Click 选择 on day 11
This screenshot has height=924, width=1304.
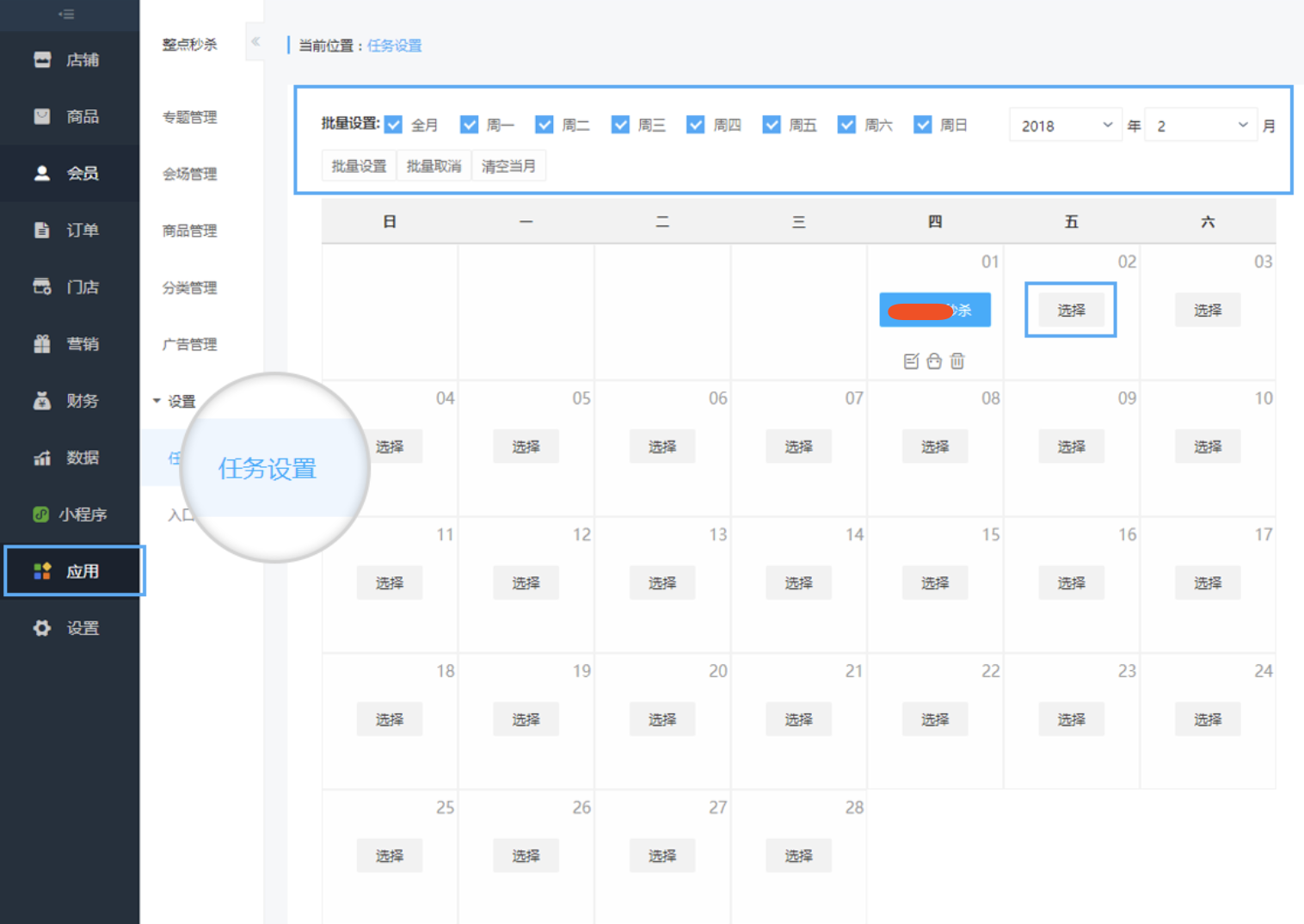click(x=390, y=582)
